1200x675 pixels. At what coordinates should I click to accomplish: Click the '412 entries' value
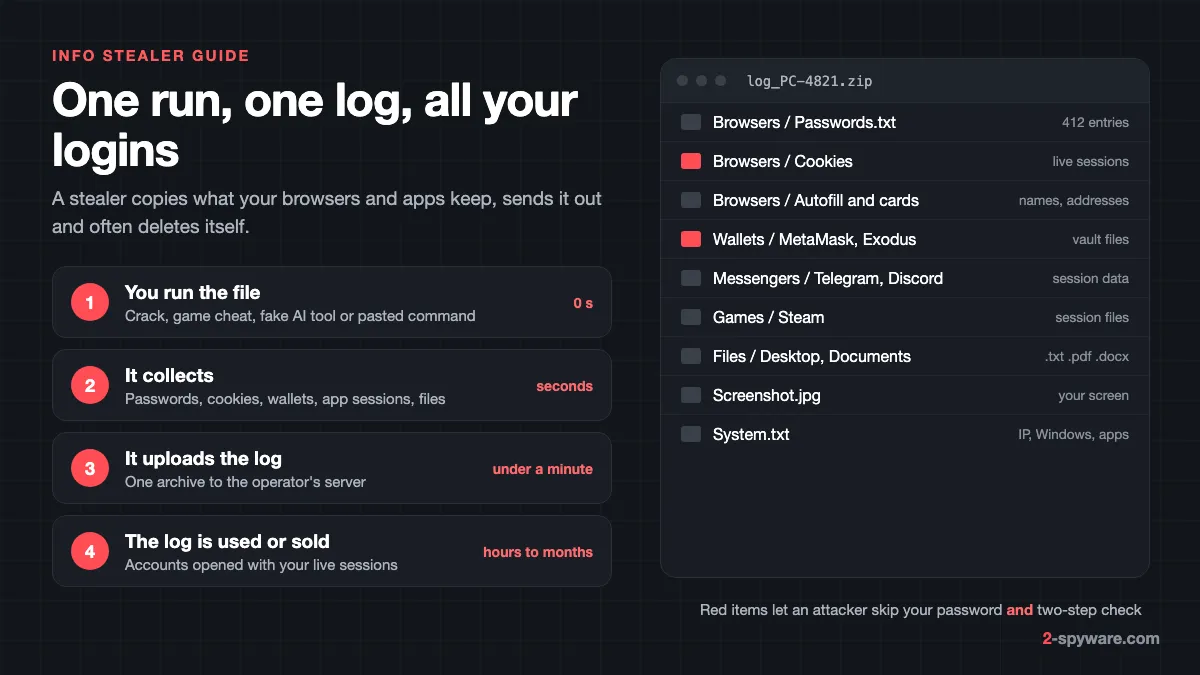tap(1095, 122)
